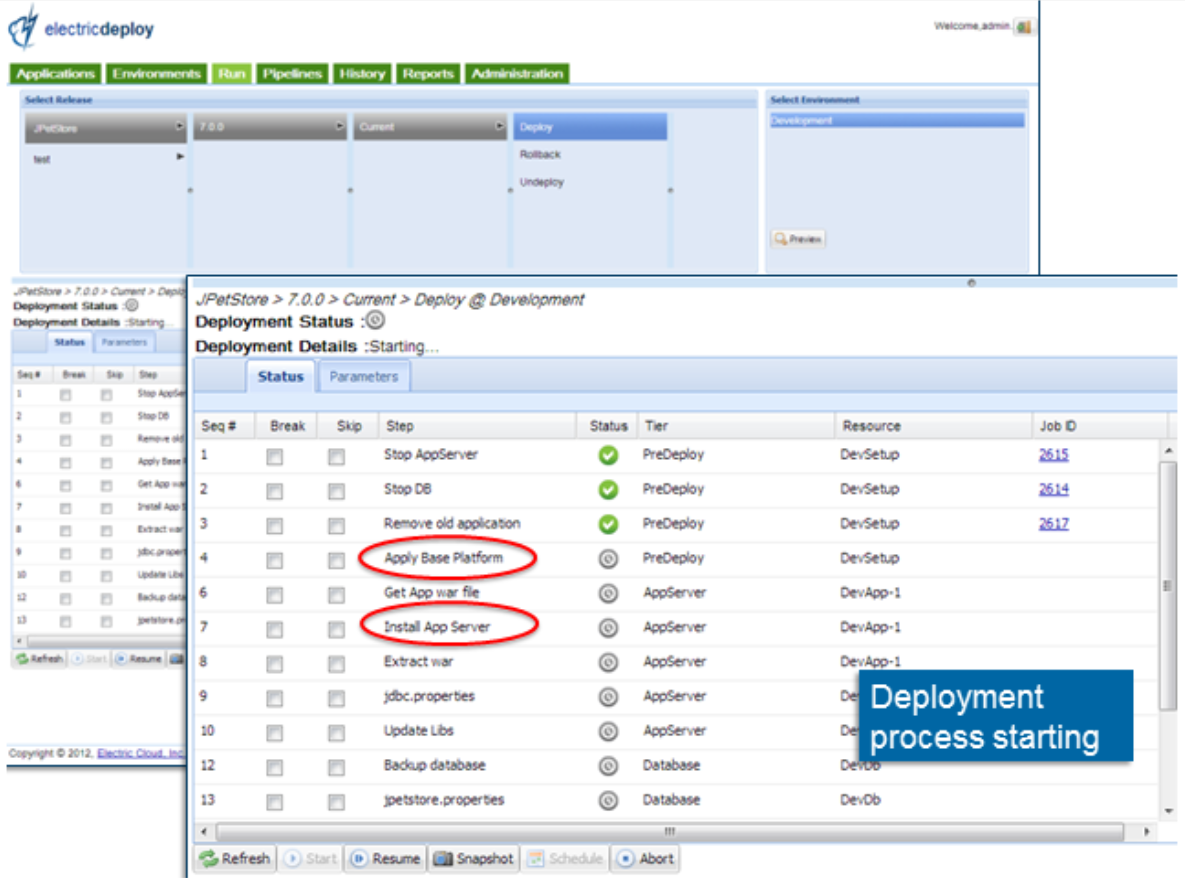
Task: Select the Development environment
Action: coord(897,120)
